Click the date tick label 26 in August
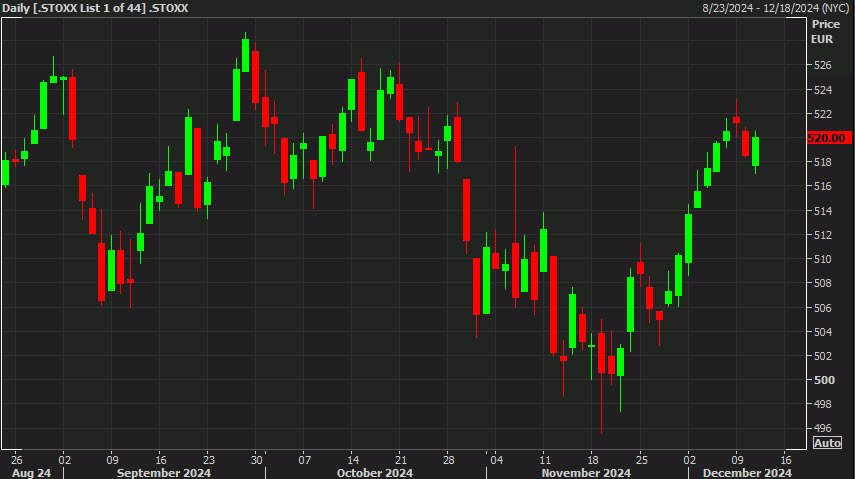The image size is (855, 479). (x=16, y=459)
